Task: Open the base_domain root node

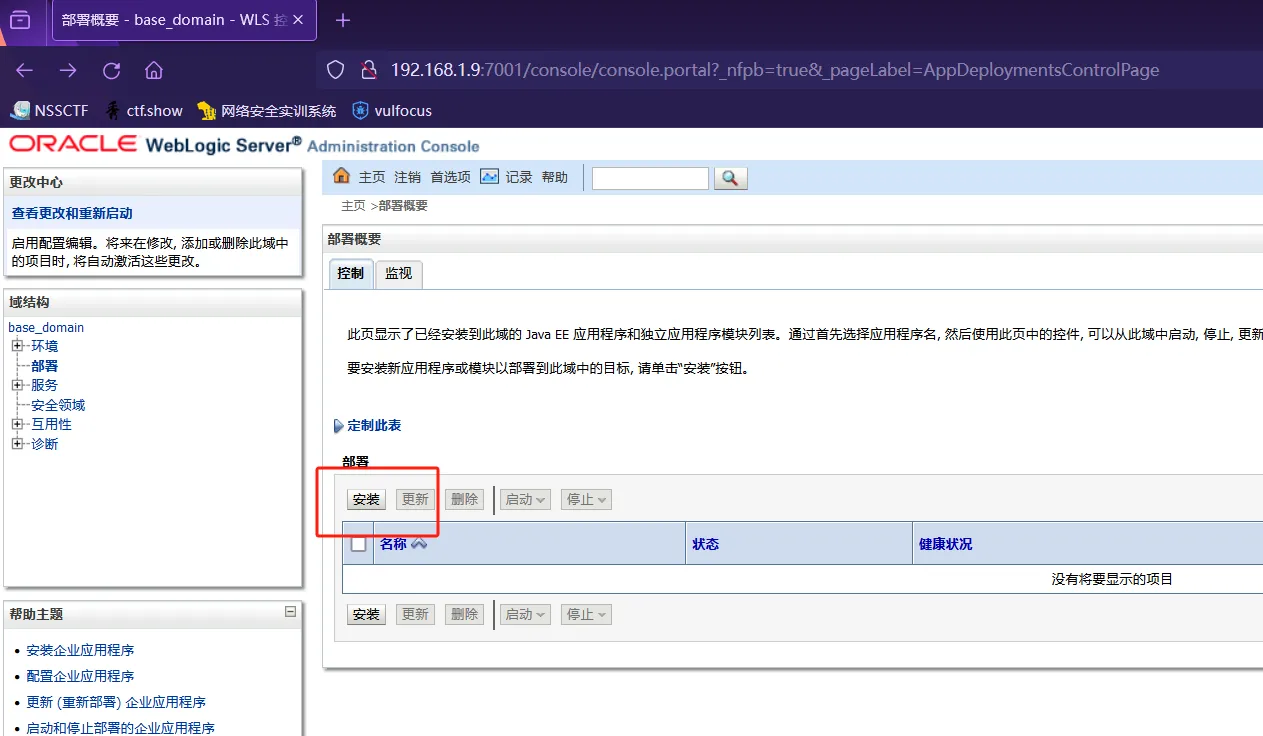Action: [x=46, y=327]
